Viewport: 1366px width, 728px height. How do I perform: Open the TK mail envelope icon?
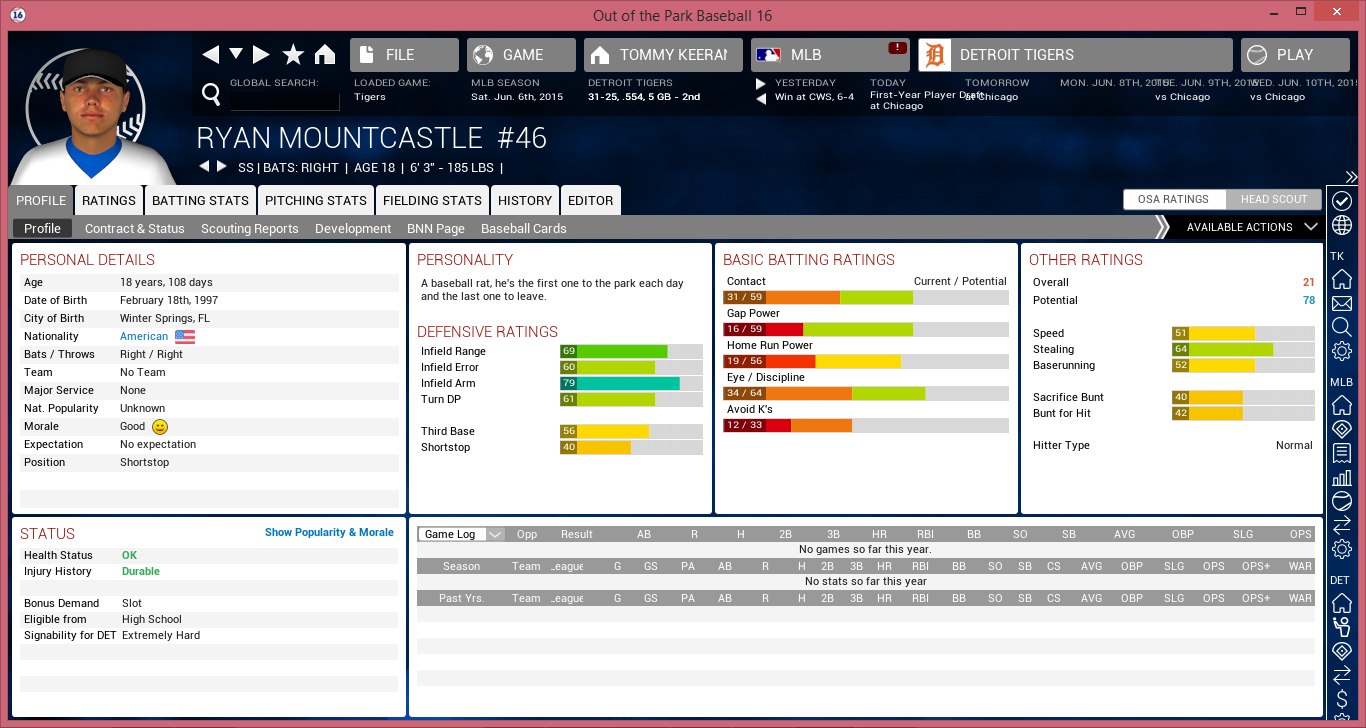point(1342,303)
